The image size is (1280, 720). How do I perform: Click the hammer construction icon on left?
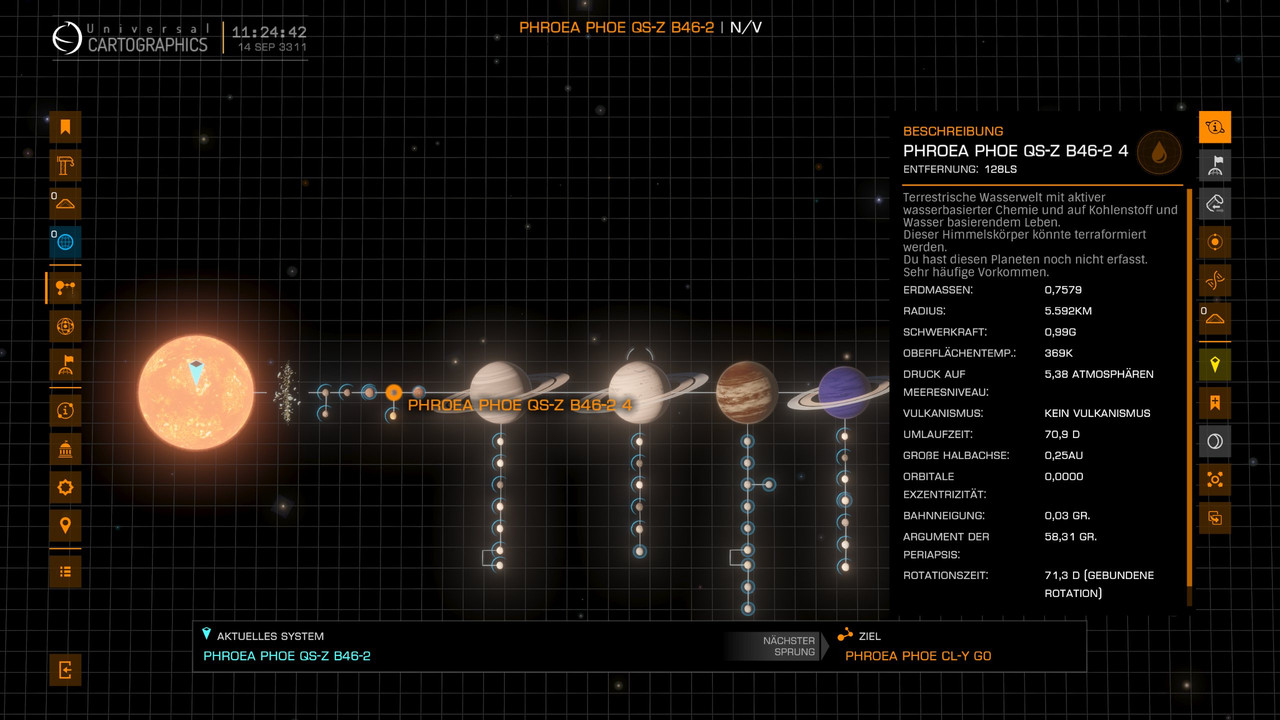65,165
